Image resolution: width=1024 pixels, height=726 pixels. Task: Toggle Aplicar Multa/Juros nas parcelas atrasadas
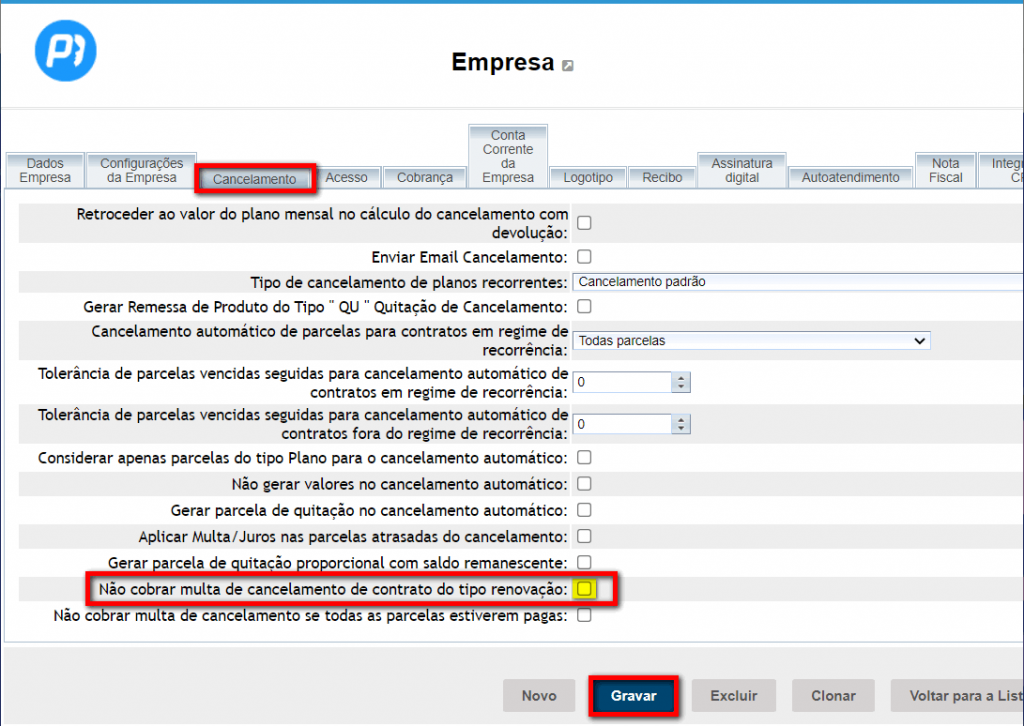pos(584,536)
